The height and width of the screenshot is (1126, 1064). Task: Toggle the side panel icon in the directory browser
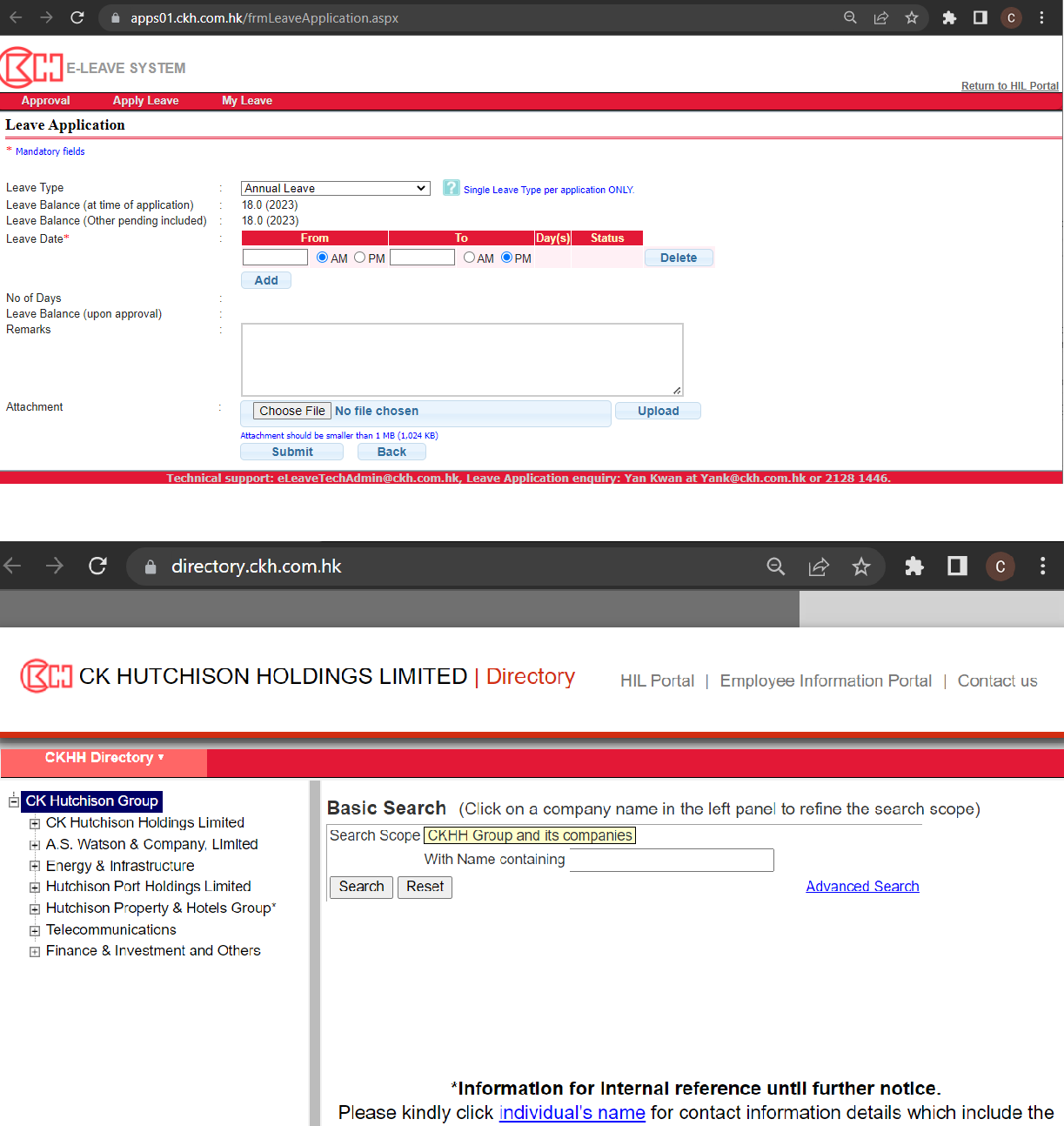point(957,566)
